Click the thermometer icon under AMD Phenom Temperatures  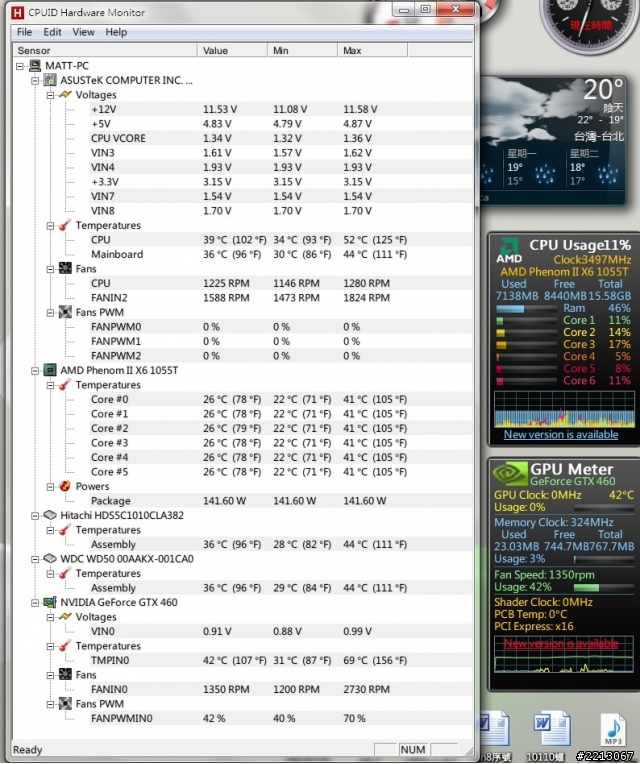(65, 384)
